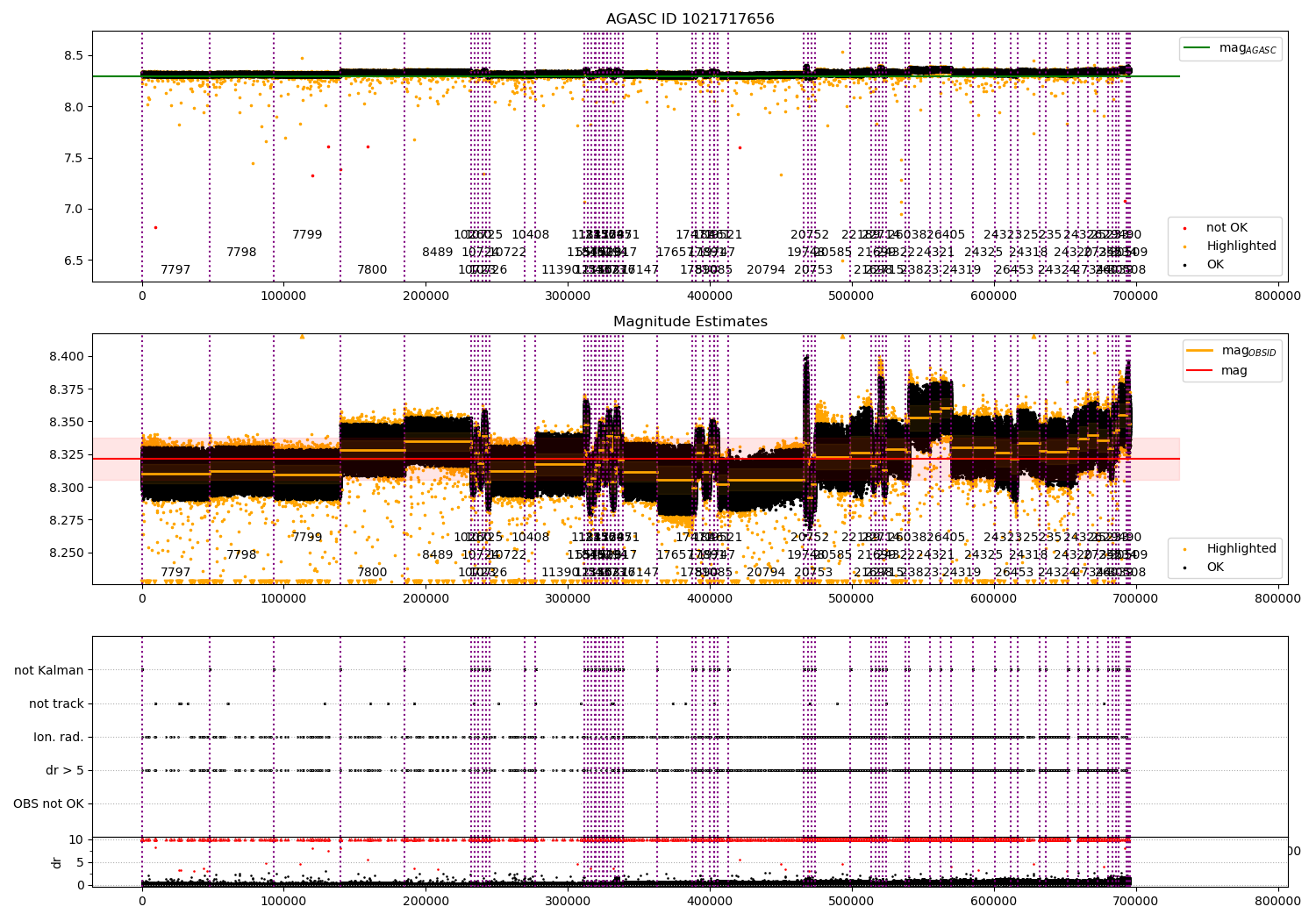Select OBSID label 8489 in middle plot
1316x921 pixels.
point(438,555)
